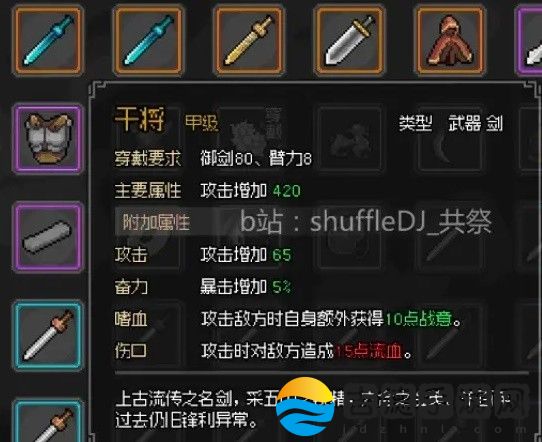
Task: Click the 附加属性 section header
Action: pos(156,222)
